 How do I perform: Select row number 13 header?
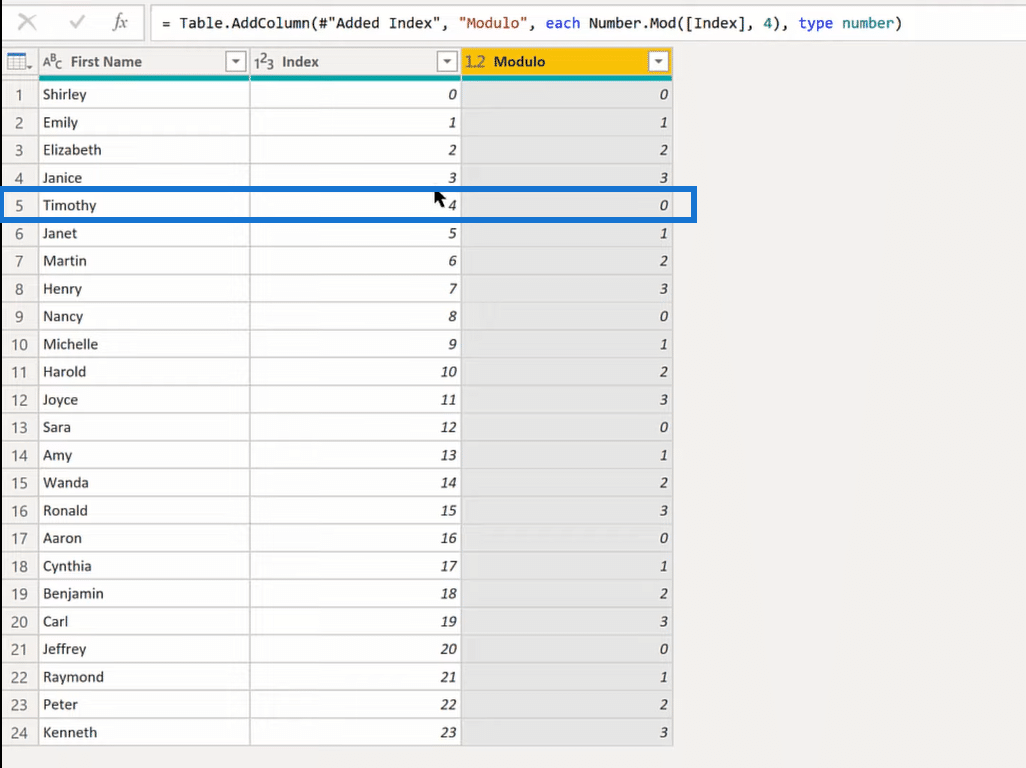(20, 427)
